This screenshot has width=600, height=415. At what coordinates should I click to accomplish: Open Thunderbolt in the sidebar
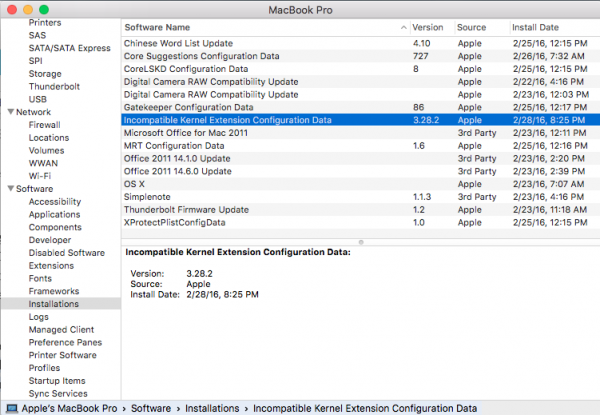click(x=56, y=86)
